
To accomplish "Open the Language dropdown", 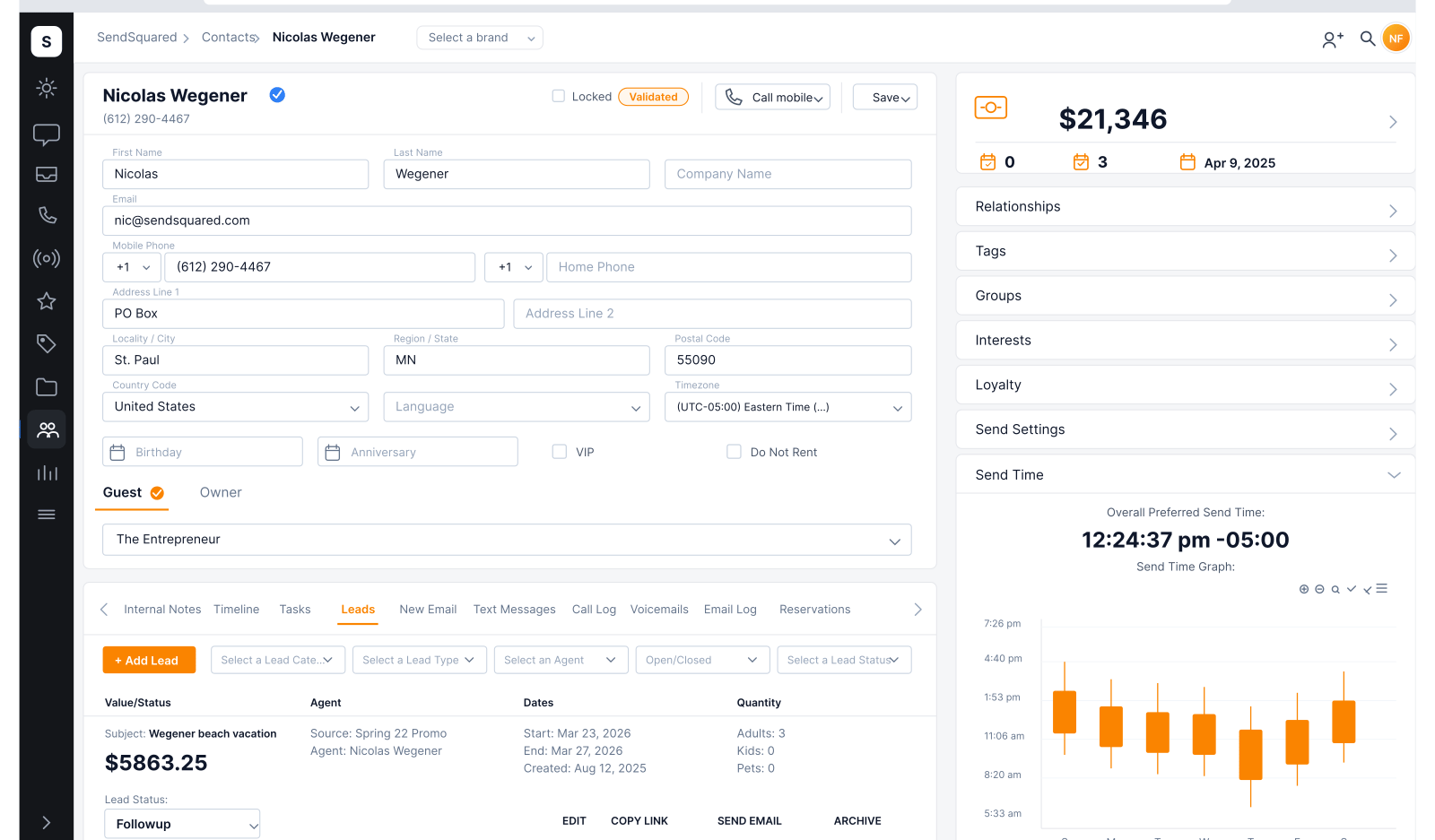I will tap(517, 407).
